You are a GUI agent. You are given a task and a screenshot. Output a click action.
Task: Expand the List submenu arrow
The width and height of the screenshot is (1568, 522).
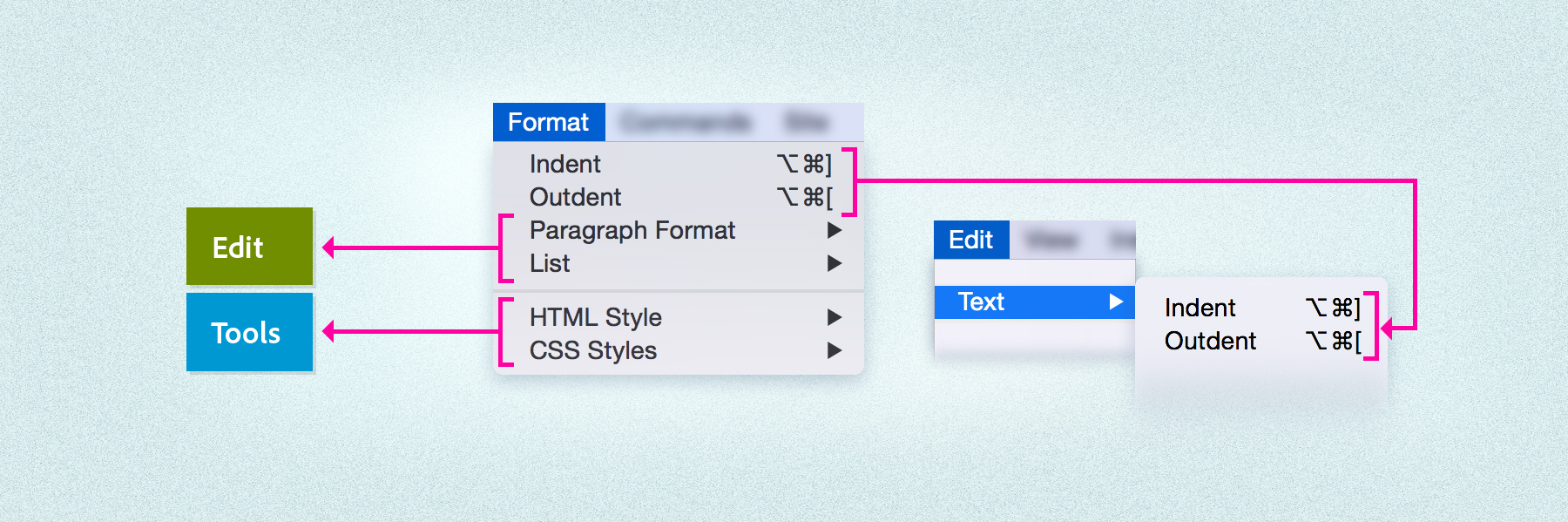coord(835,263)
